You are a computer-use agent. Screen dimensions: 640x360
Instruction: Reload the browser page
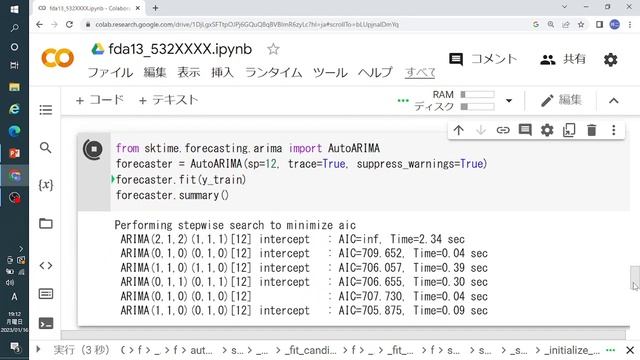click(x=69, y=24)
